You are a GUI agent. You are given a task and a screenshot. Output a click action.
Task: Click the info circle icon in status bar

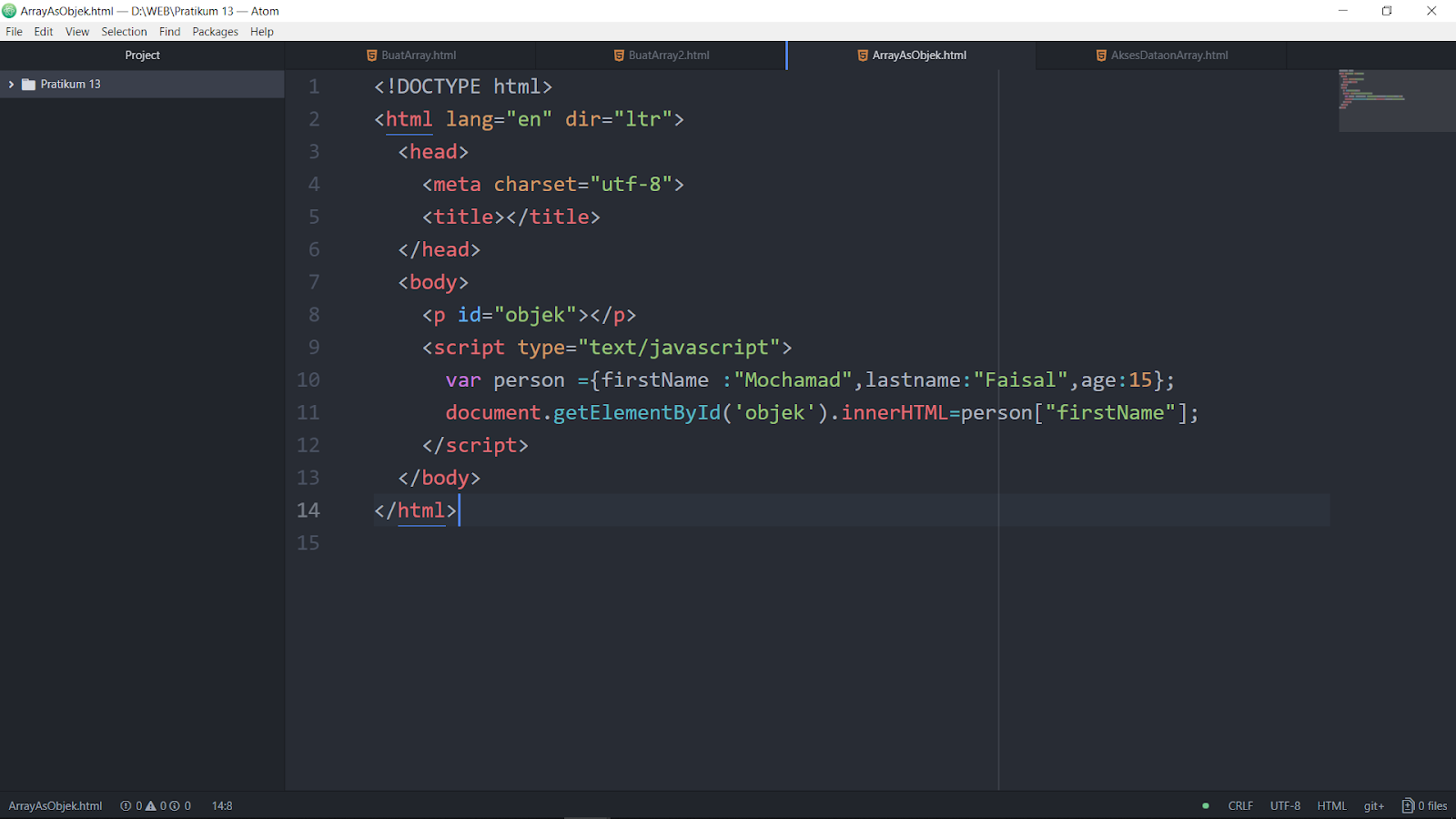pos(174,805)
